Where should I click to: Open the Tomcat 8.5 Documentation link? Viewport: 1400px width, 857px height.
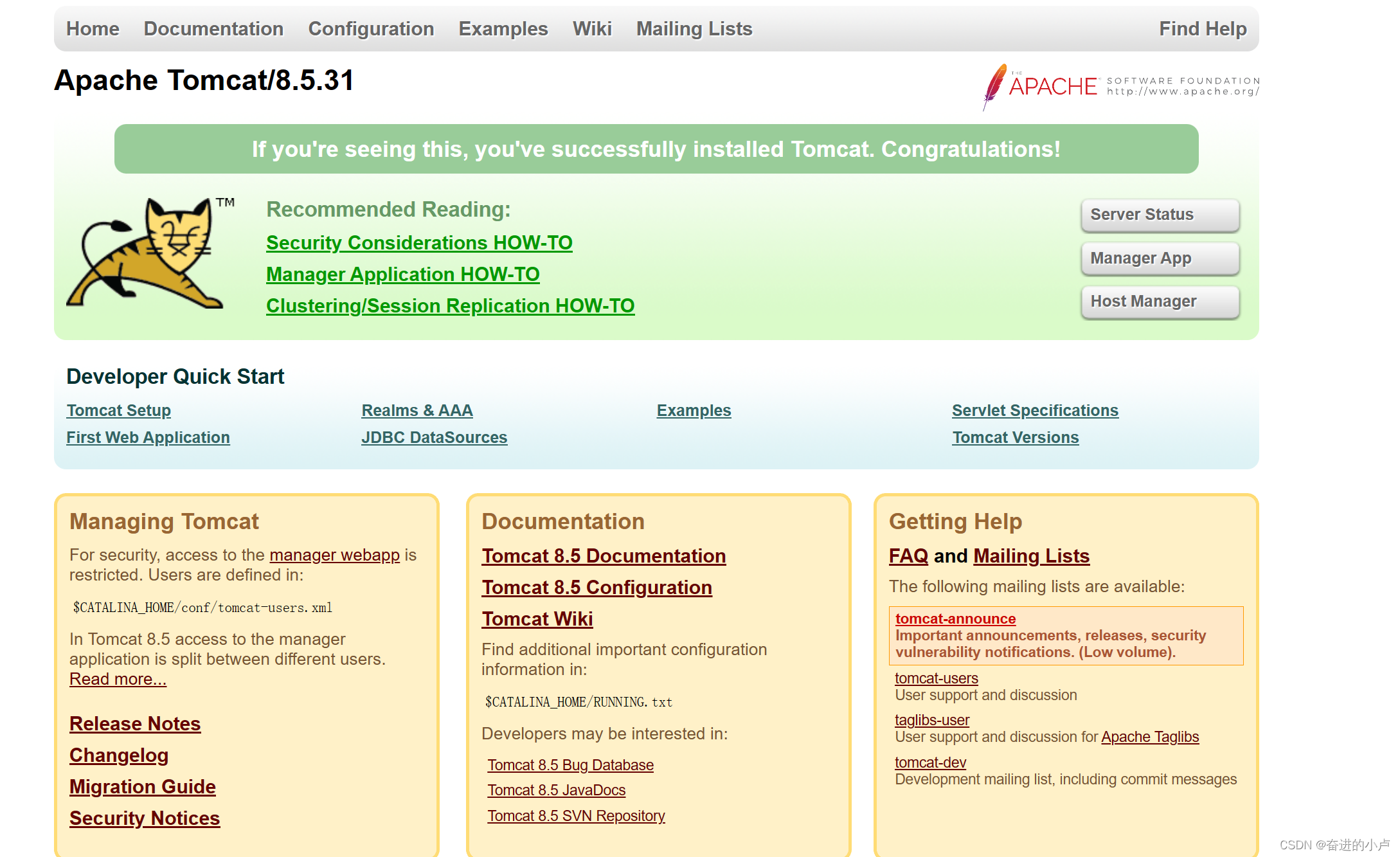pyautogui.click(x=604, y=556)
